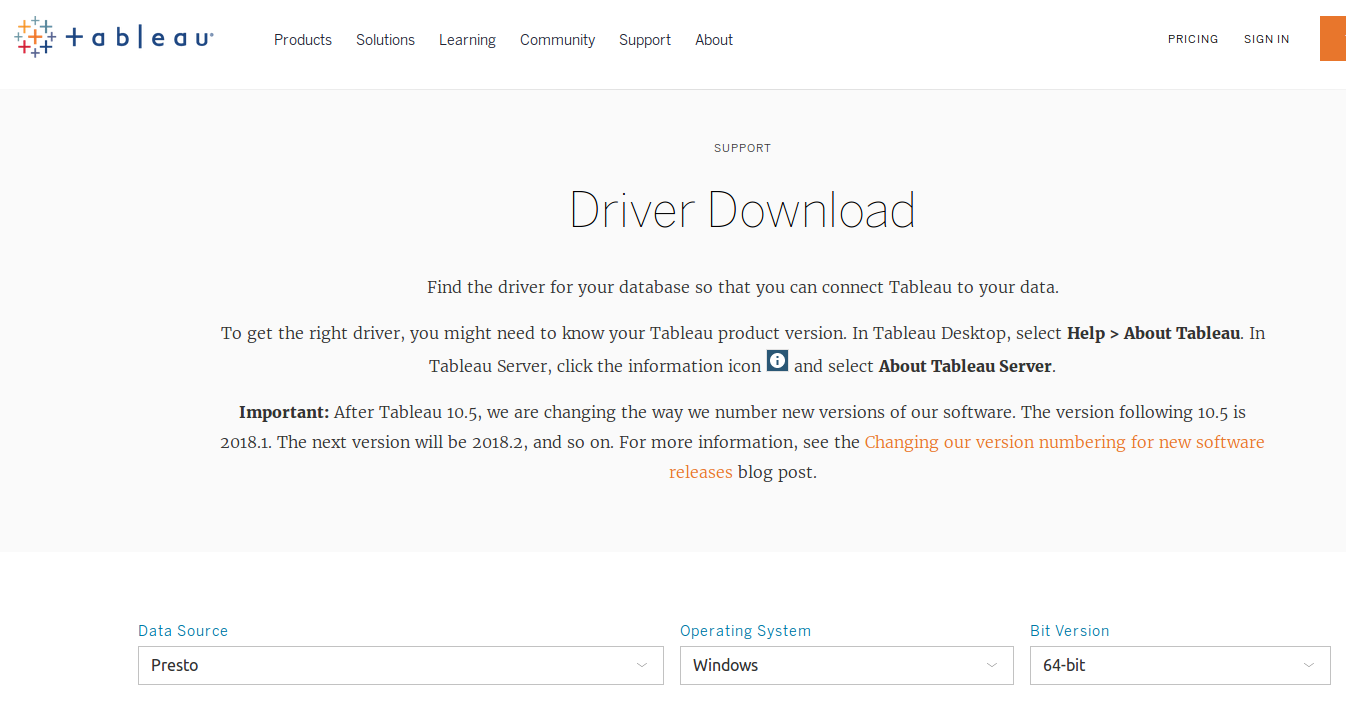Click the information icon in the text
Viewport: 1346px width, 718px height.
(777, 361)
